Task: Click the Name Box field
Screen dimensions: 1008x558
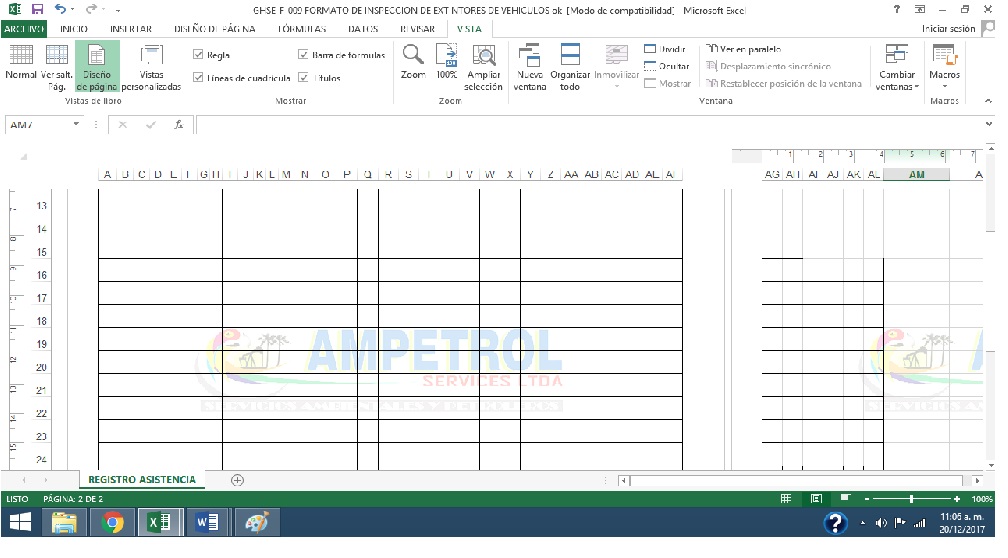Action: click(39, 125)
